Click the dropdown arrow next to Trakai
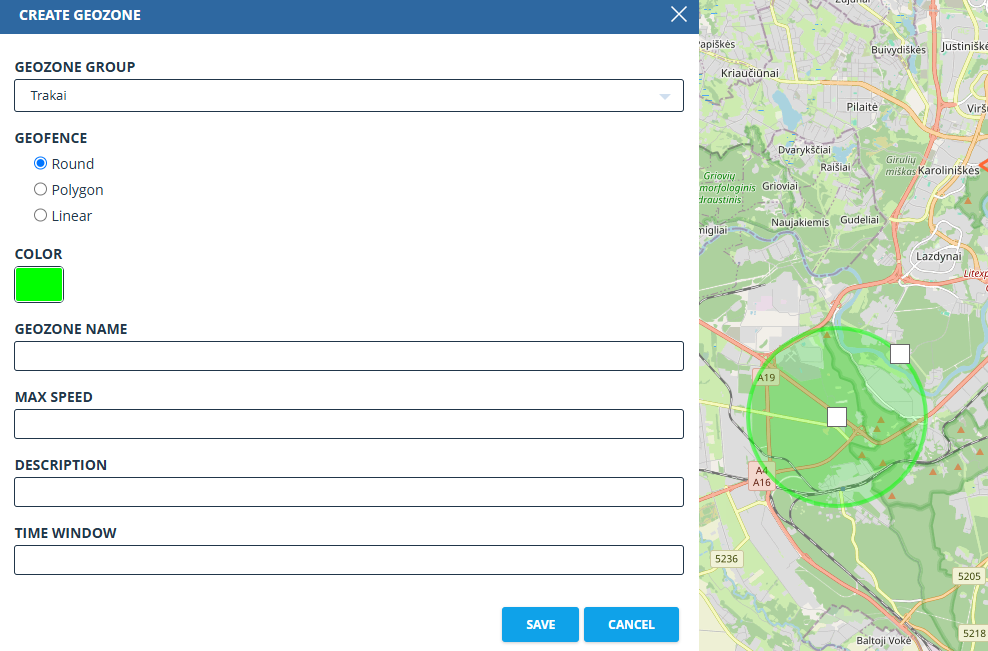The image size is (988, 651). click(664, 95)
